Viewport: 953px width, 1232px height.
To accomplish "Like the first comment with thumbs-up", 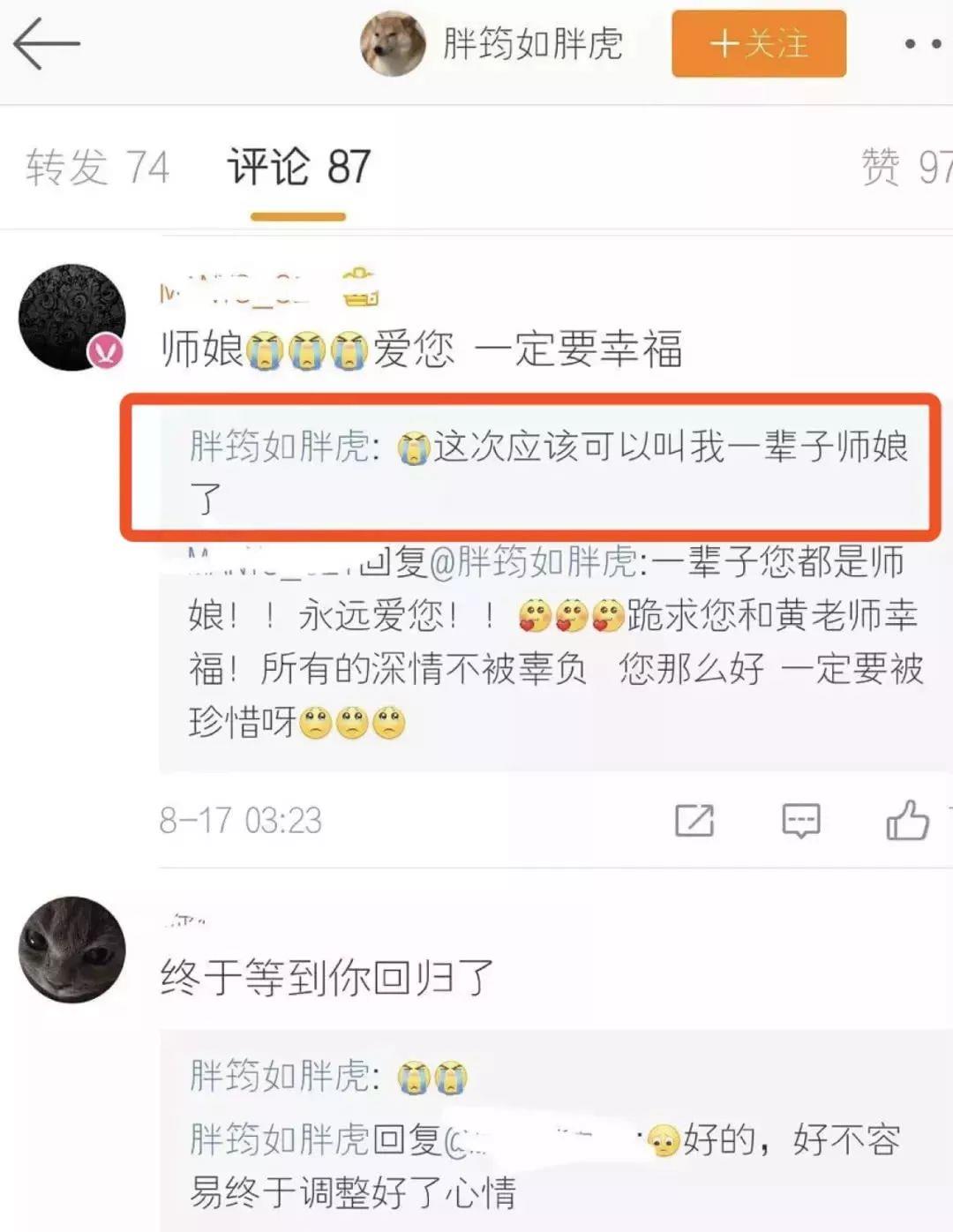I will click(x=907, y=819).
